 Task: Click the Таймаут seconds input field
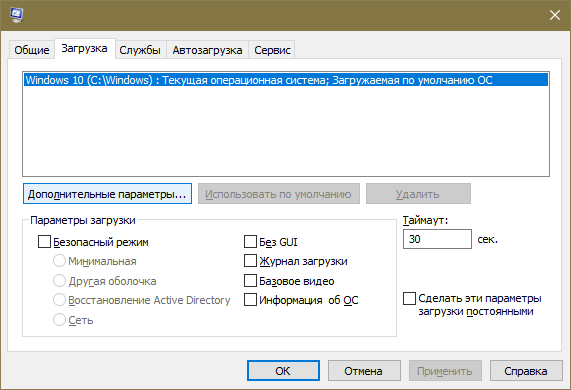pos(437,239)
